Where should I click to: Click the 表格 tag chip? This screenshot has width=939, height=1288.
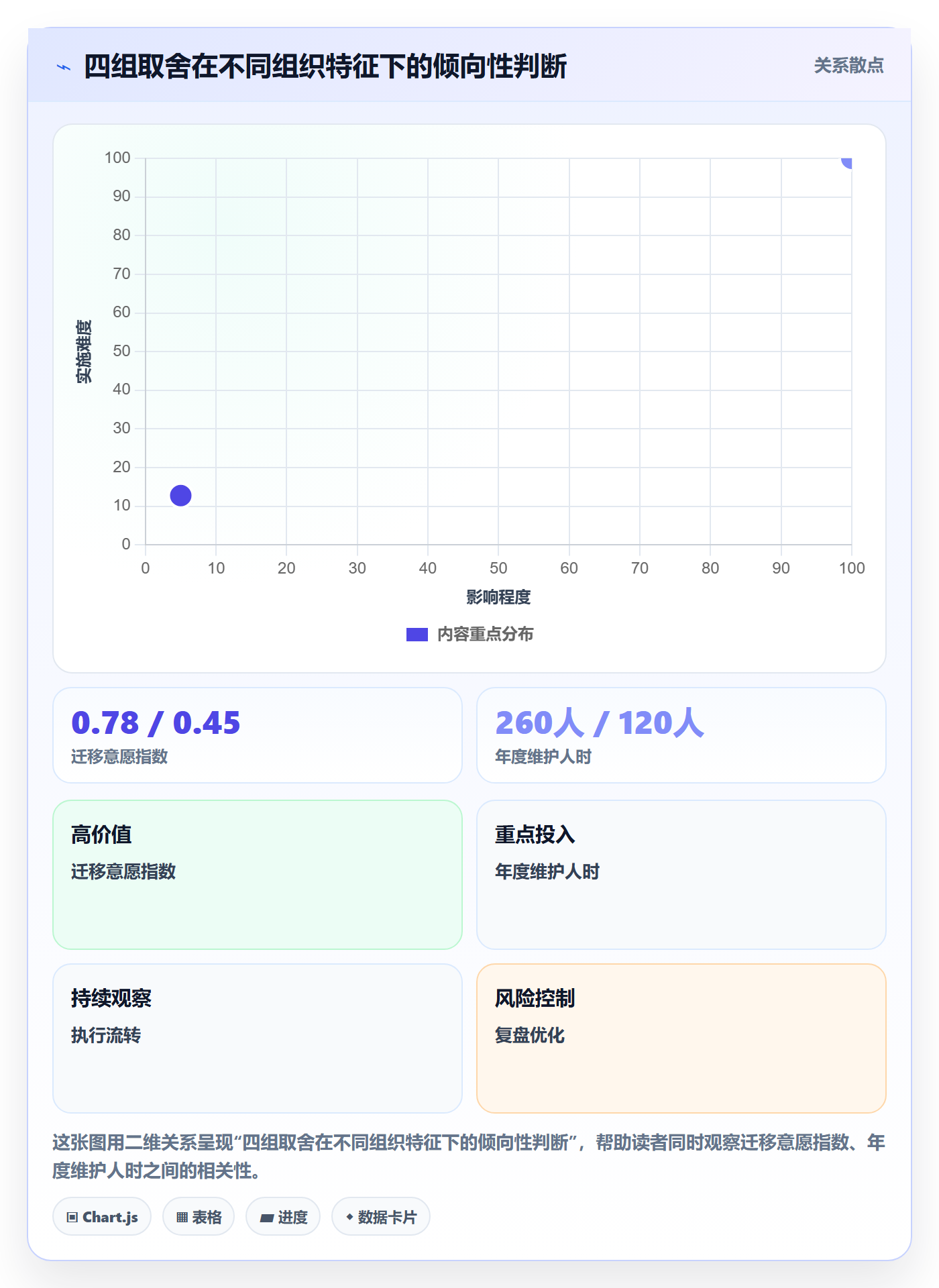(199, 1216)
